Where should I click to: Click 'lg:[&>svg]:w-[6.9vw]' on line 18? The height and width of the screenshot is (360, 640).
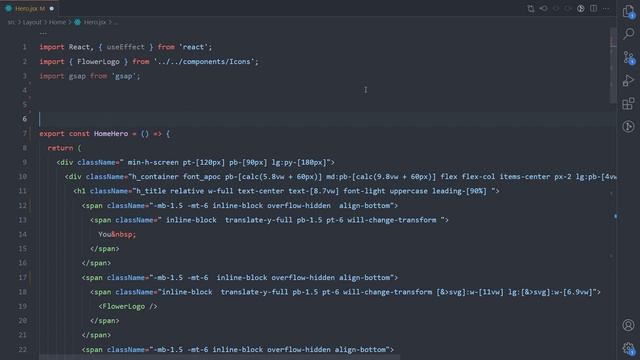[x=550, y=292]
